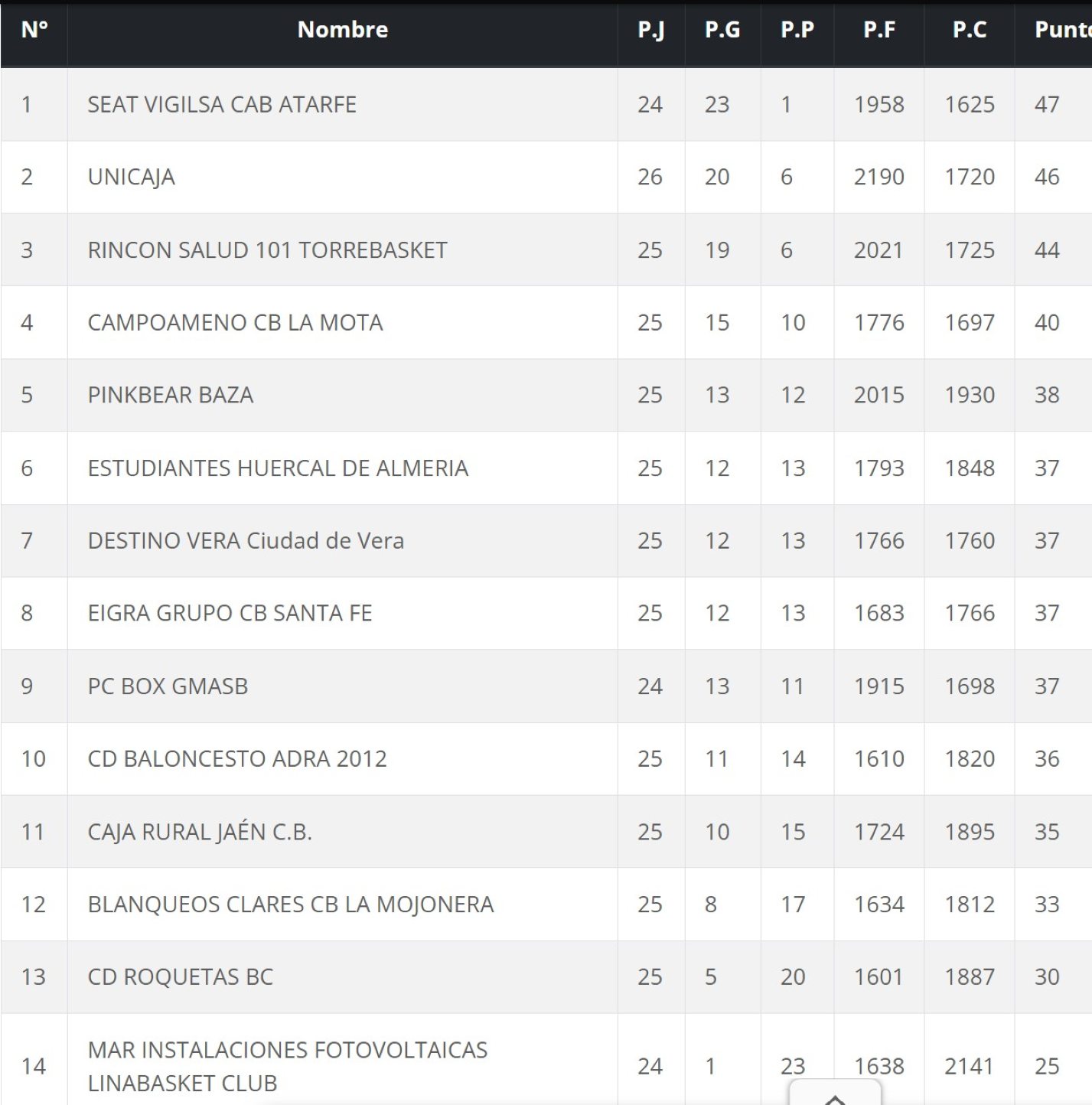Viewport: 1092px width, 1105px height.
Task: Click the P.C column header
Action: 969,30
